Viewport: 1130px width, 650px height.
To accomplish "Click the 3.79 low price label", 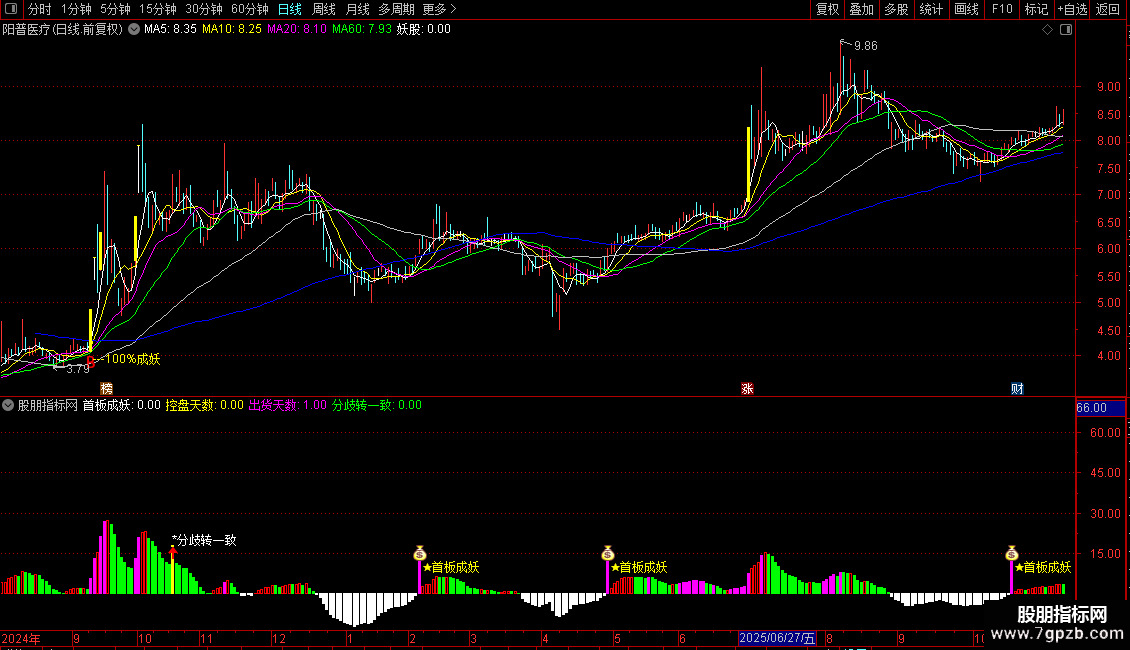I will (77, 369).
